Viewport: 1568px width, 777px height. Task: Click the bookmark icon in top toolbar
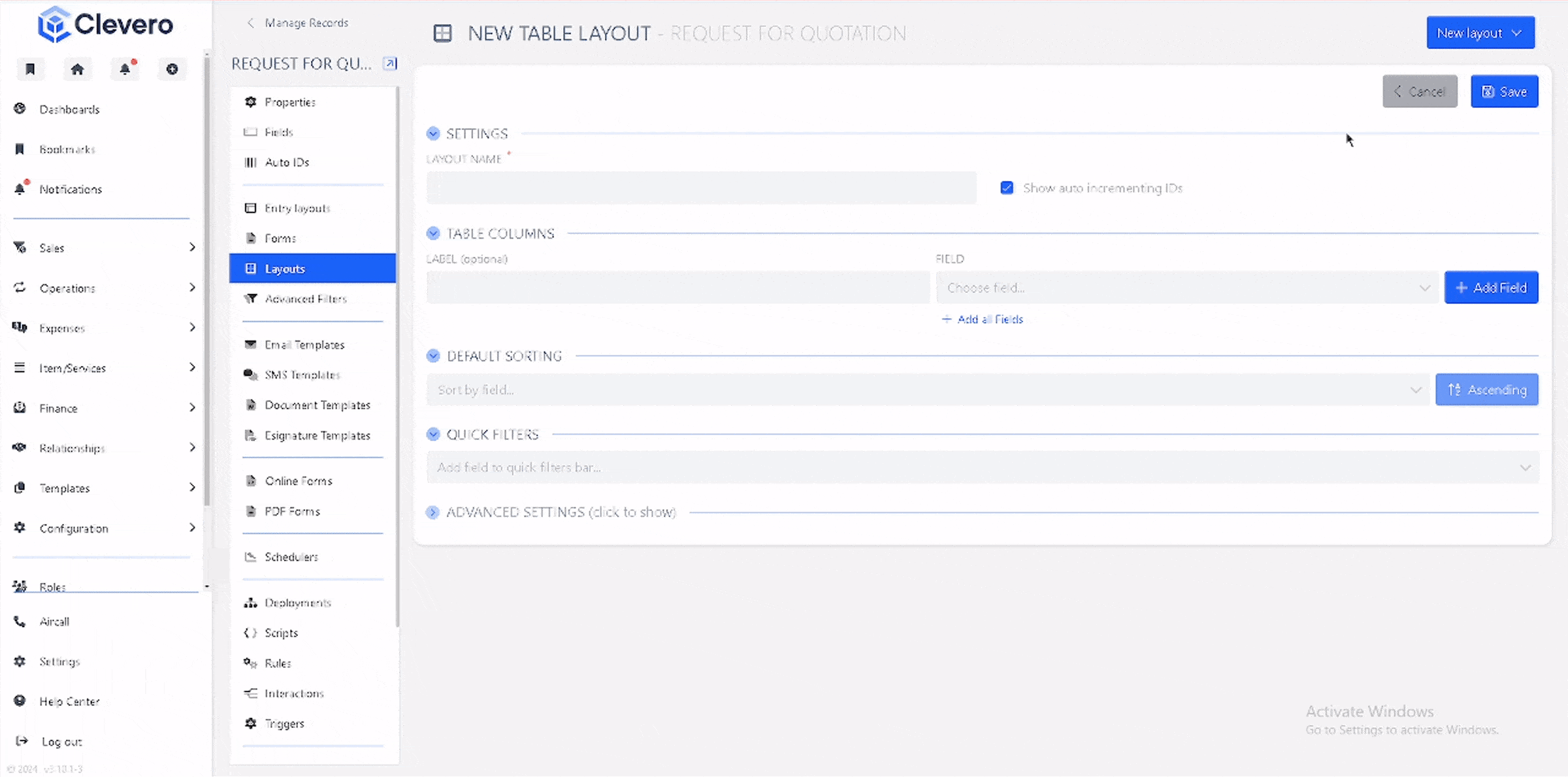click(x=30, y=69)
